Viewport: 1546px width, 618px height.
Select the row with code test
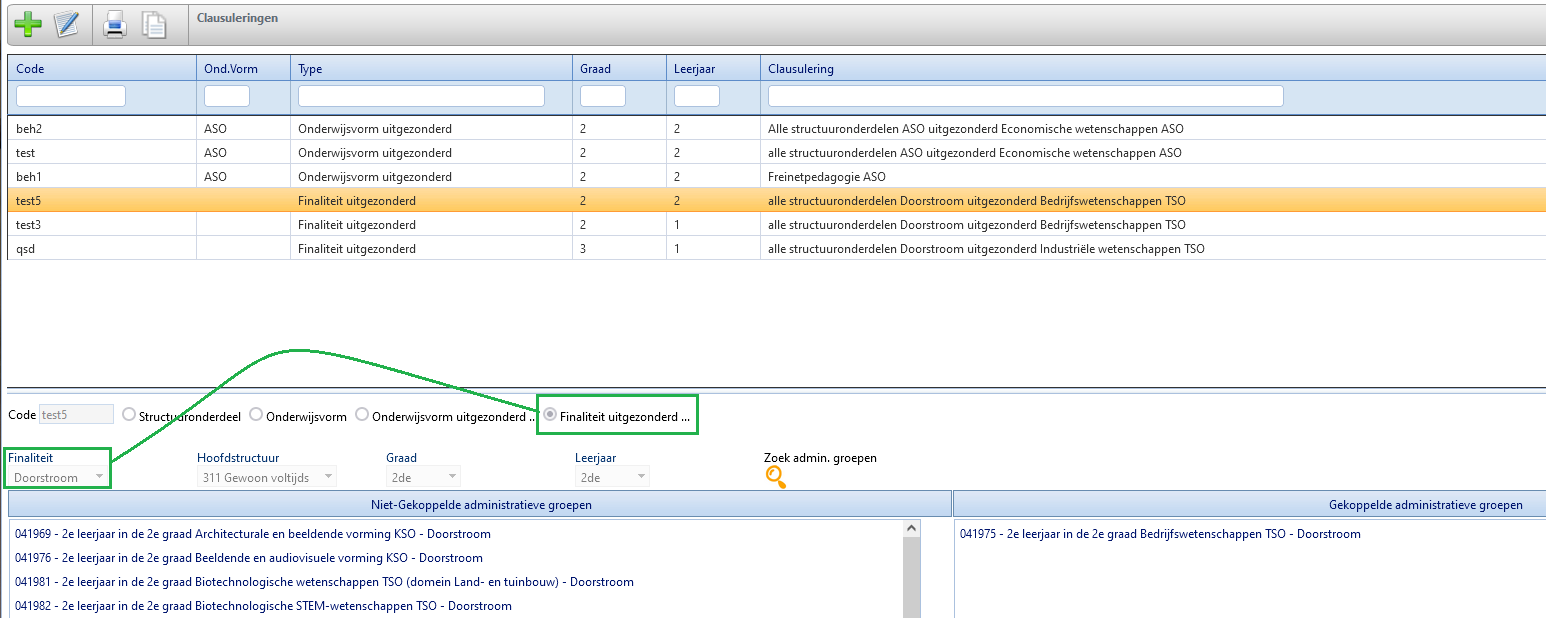(776, 153)
